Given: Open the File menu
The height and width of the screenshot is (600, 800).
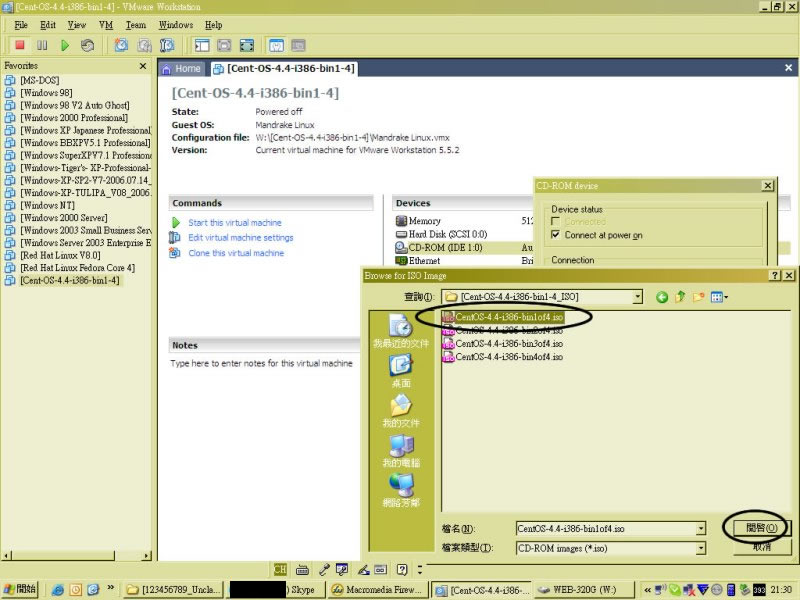Looking at the screenshot, I should click(x=21, y=25).
